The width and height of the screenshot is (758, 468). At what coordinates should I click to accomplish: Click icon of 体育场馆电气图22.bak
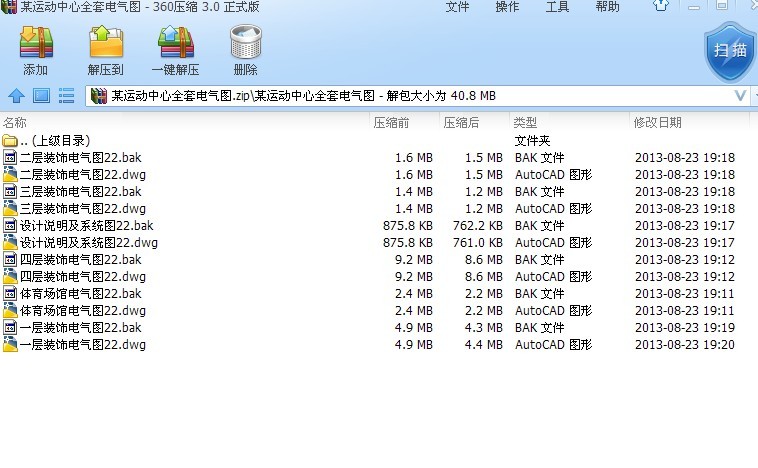[10, 293]
